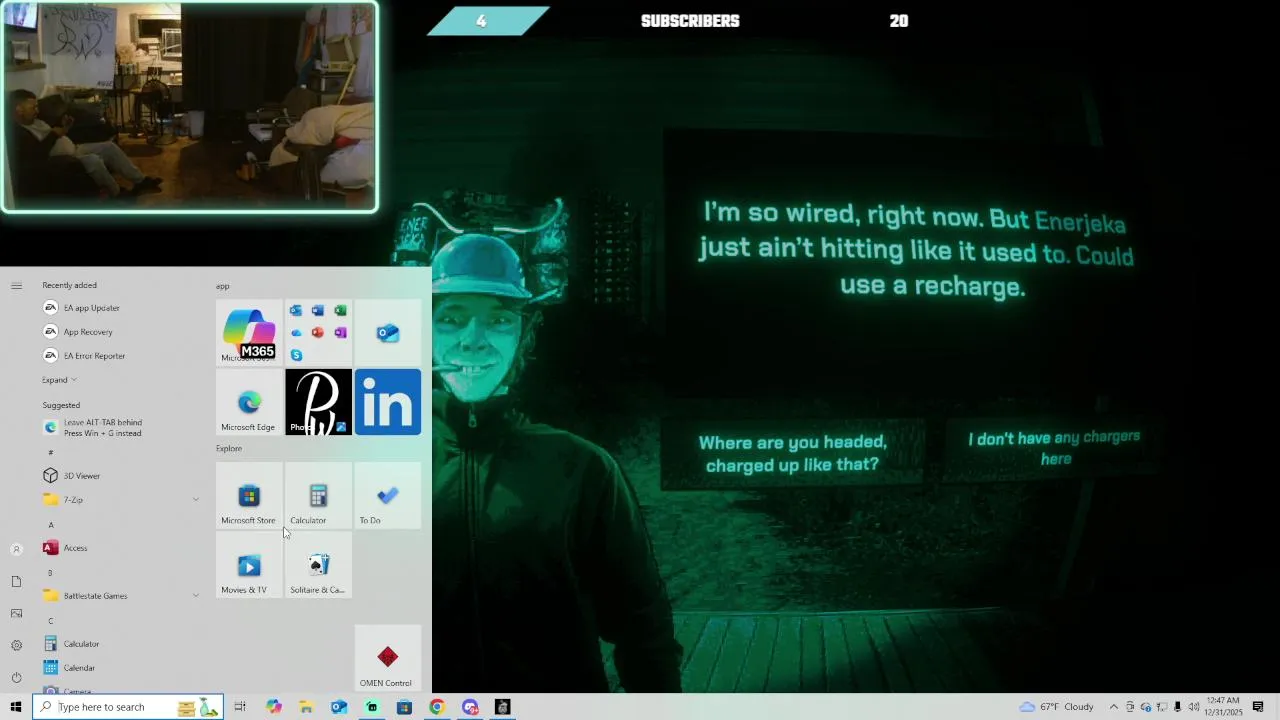Open Microsoft Store on the taskbar
The height and width of the screenshot is (720, 1280).
(x=404, y=707)
